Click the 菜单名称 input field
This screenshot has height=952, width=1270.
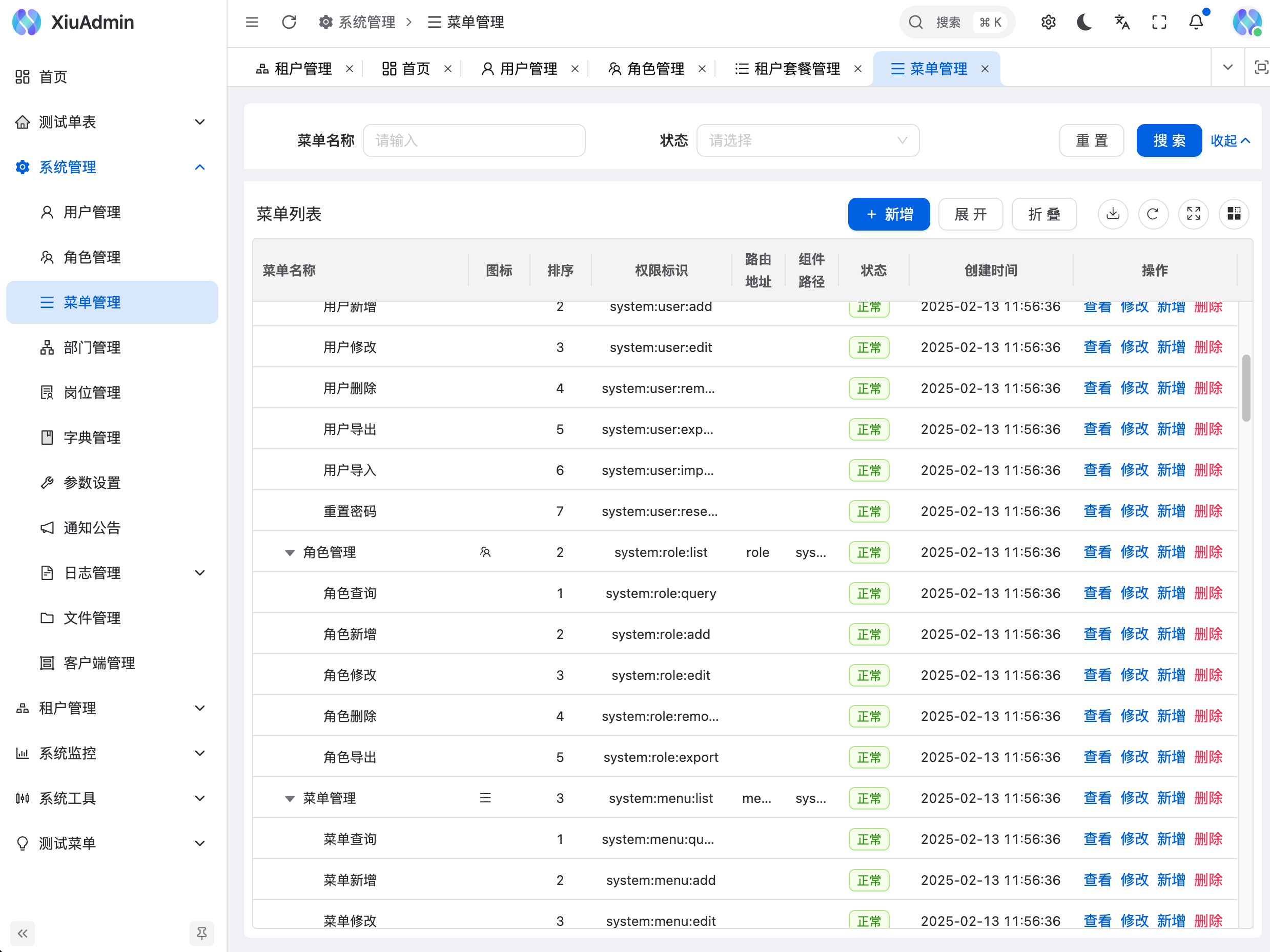tap(474, 140)
